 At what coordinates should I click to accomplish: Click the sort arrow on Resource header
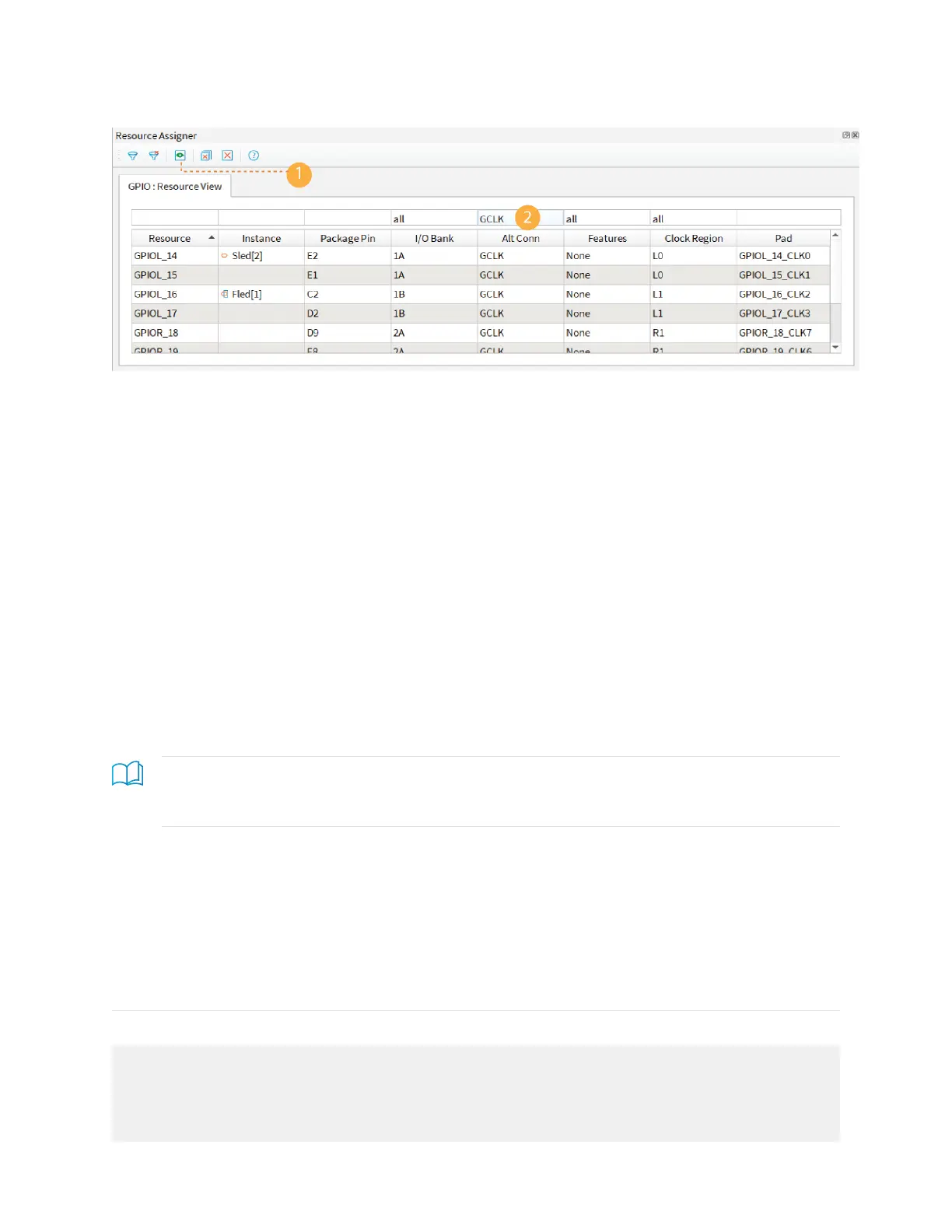click(211, 237)
